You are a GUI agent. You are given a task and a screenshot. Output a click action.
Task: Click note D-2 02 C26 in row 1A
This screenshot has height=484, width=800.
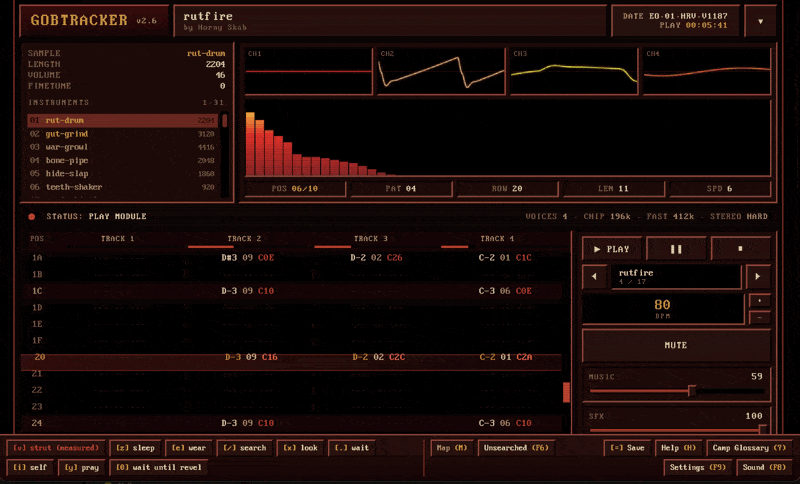376,258
